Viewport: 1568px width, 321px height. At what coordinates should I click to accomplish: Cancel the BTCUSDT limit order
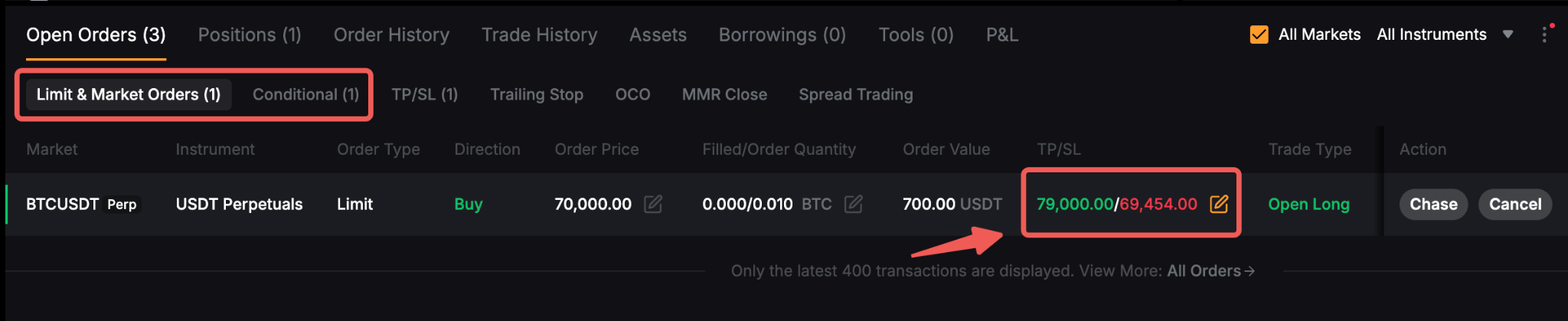coord(1514,204)
